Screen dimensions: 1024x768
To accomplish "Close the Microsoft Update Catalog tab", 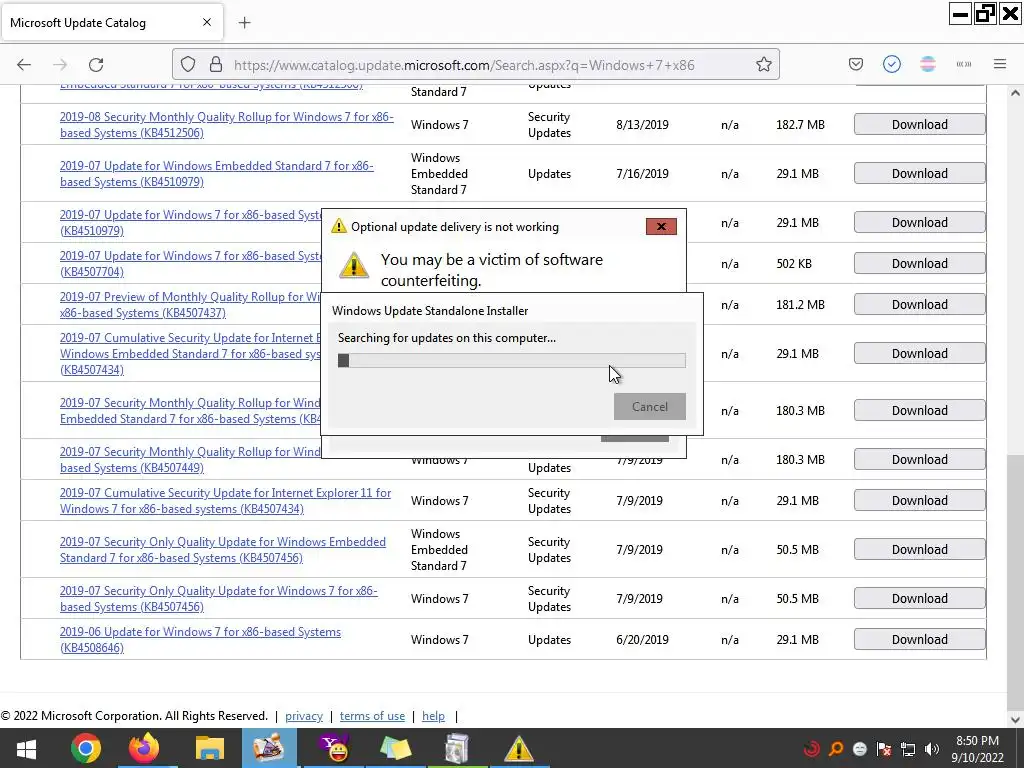I will click(206, 22).
